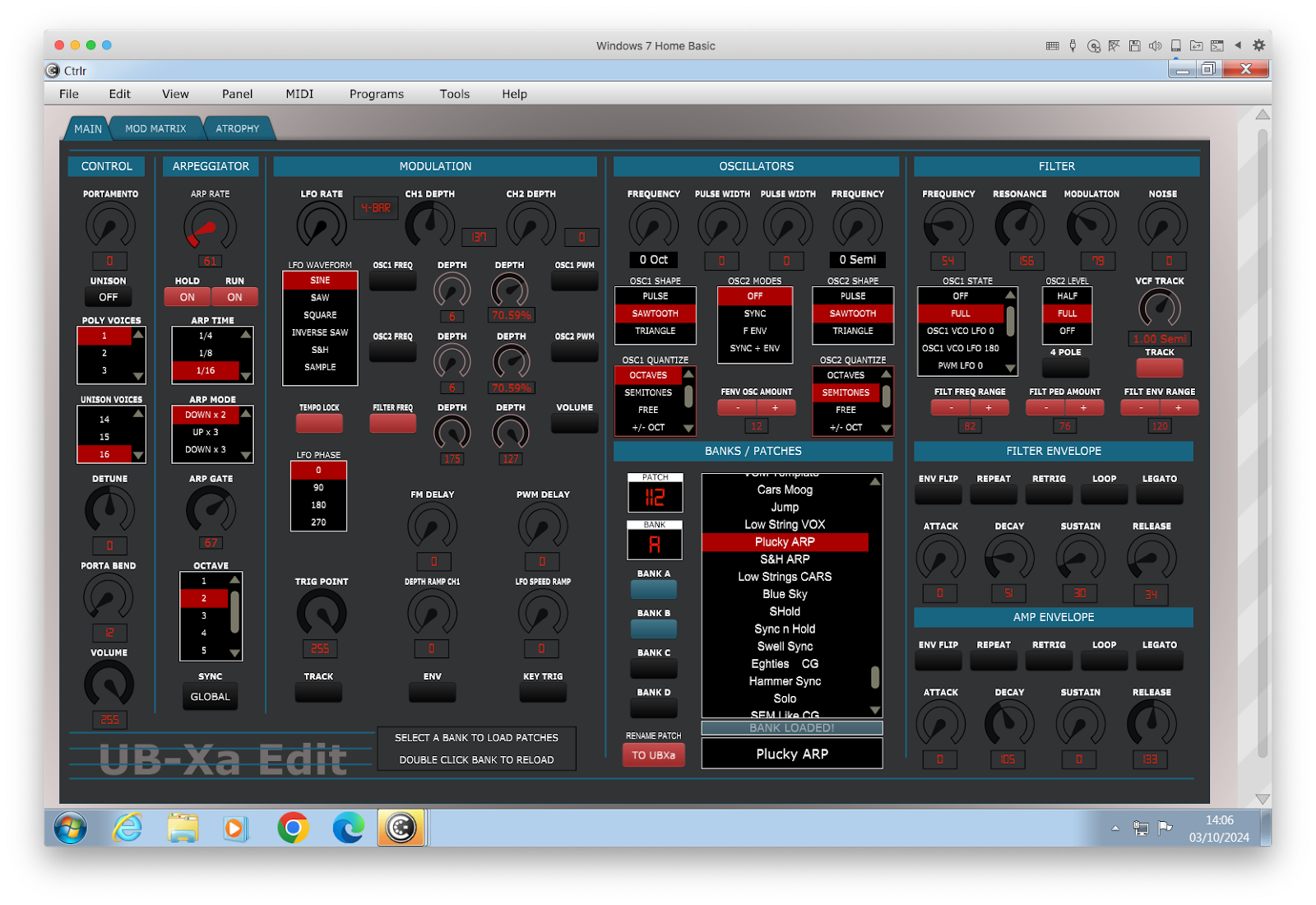Toggle arpeggiator RUN ON button
The height and width of the screenshot is (905, 1316).
click(234, 297)
